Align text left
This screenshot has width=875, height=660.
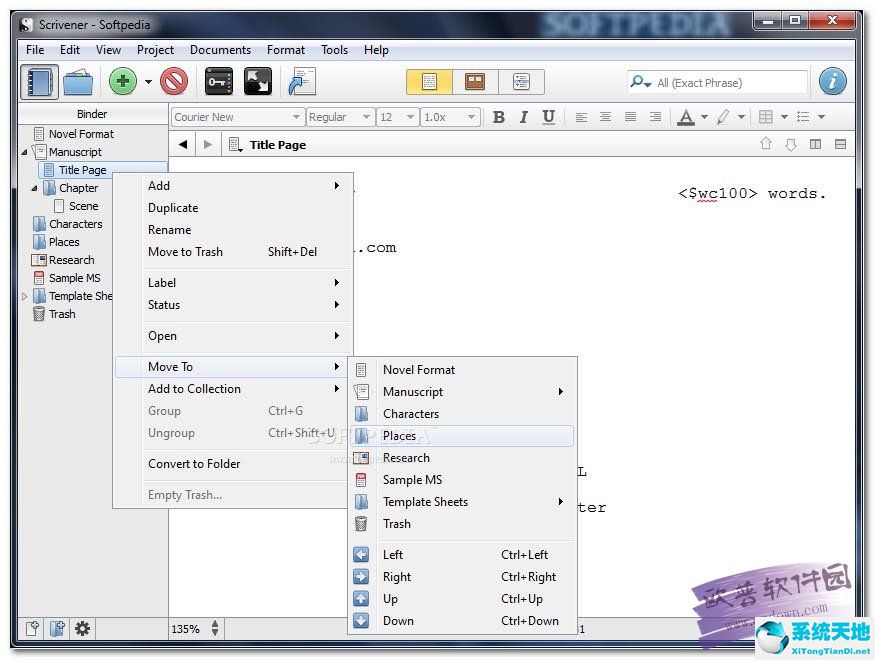pyautogui.click(x=581, y=117)
